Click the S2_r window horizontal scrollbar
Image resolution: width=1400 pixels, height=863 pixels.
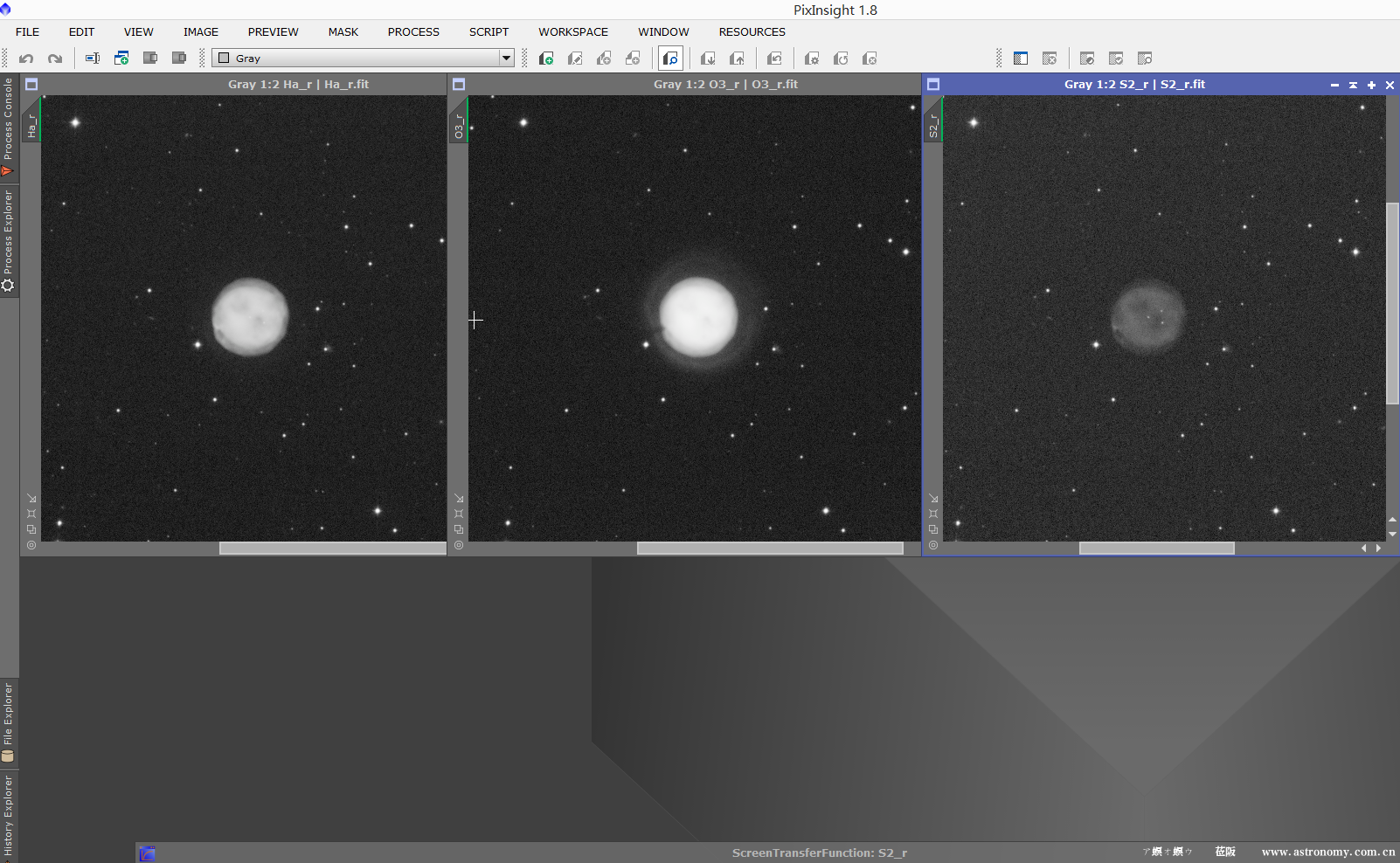(x=1156, y=549)
